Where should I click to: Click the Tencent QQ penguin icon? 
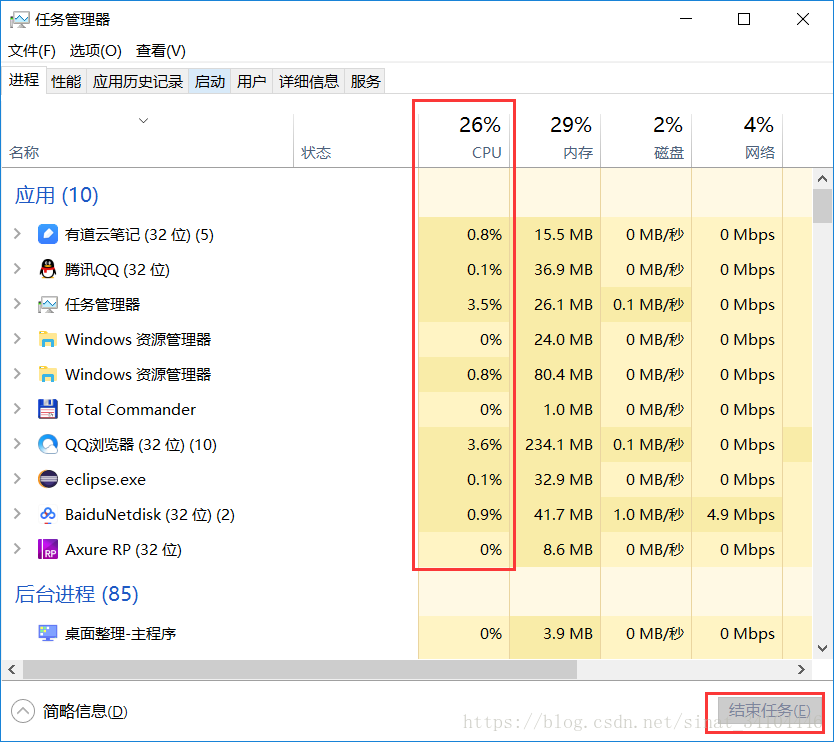tap(48, 269)
